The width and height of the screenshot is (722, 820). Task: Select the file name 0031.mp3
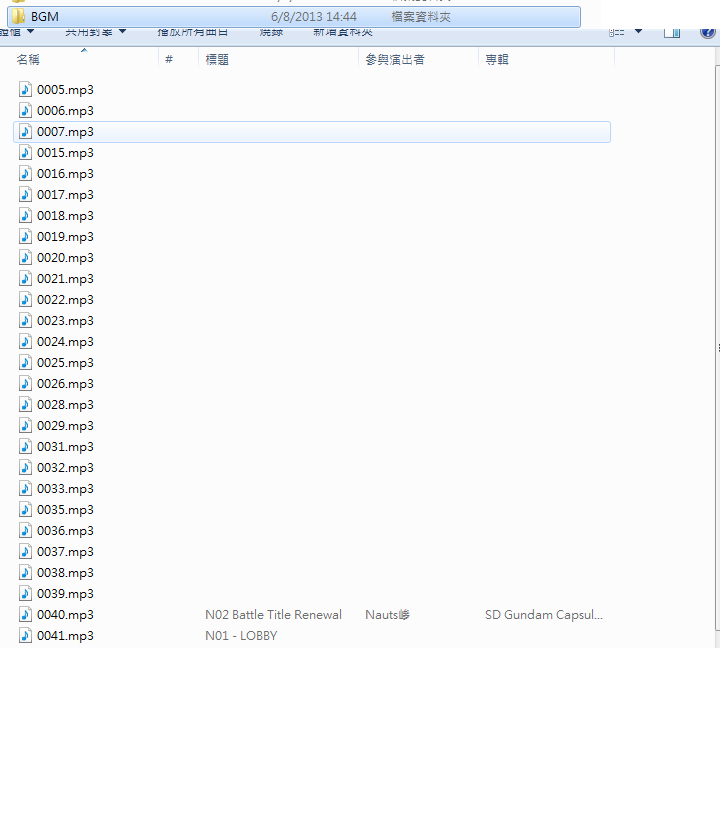65,447
